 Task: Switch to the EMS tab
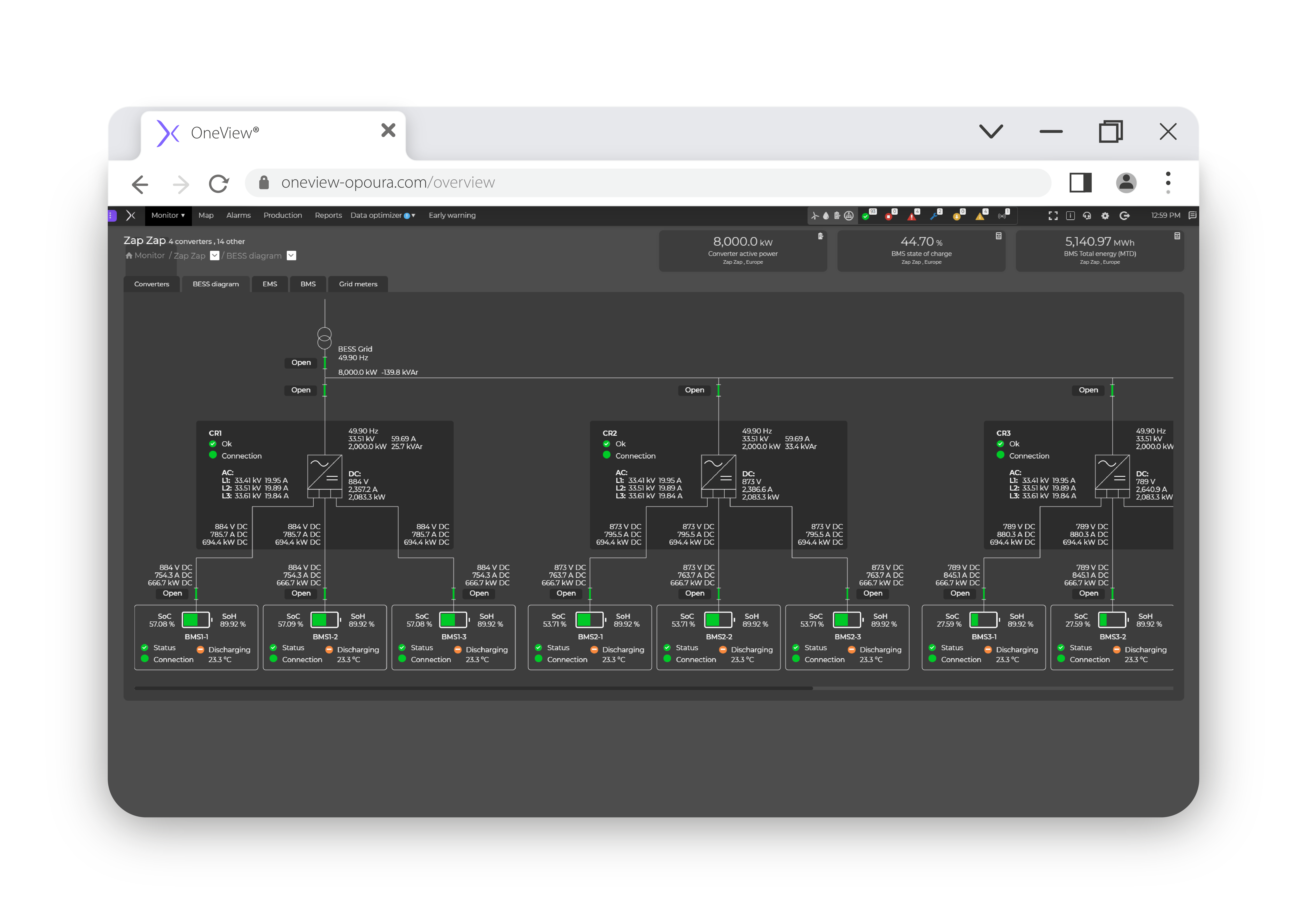270,284
